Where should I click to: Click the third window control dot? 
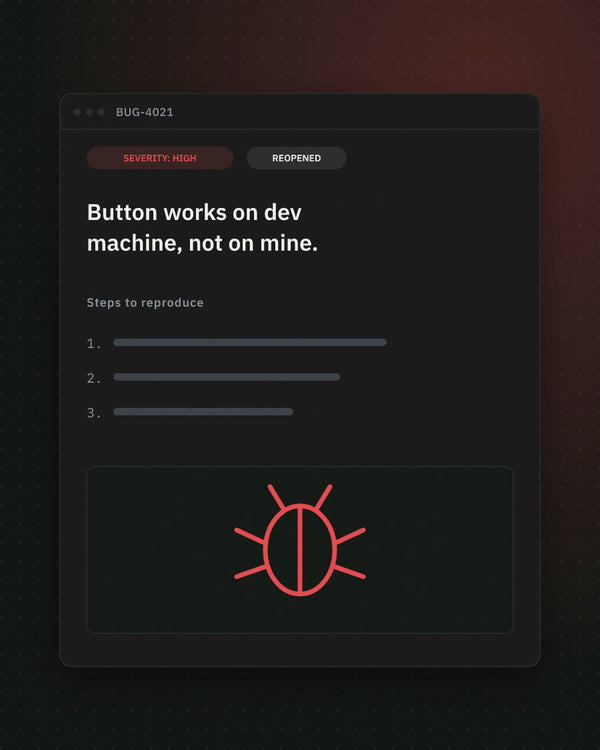click(101, 112)
